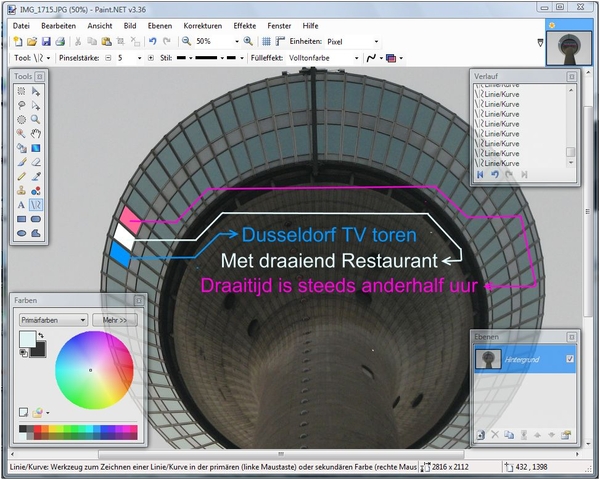Click the Mehr >> button
This screenshot has height=480, width=600.
coord(114,319)
